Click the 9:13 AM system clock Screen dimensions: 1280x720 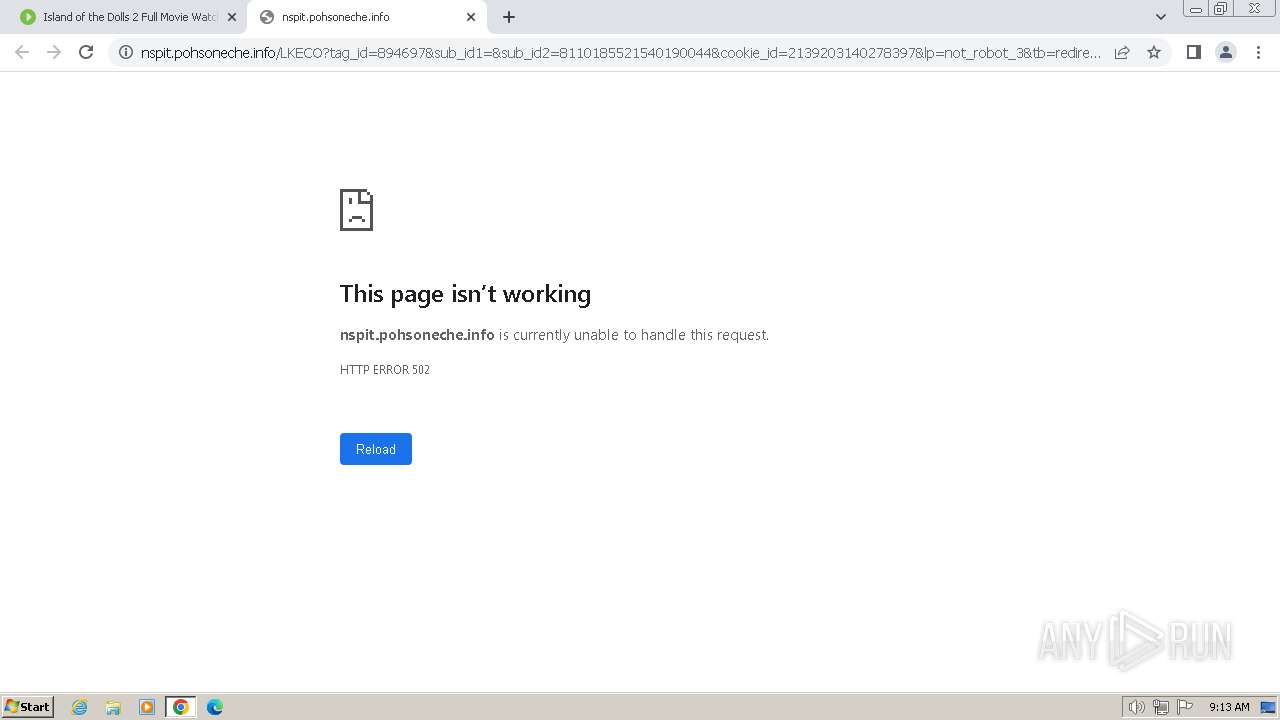coord(1229,707)
